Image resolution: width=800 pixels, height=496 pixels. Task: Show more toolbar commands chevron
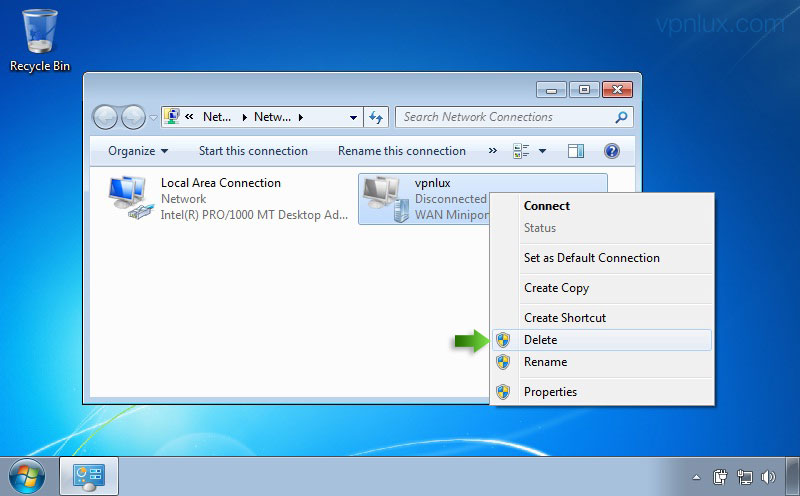click(492, 151)
